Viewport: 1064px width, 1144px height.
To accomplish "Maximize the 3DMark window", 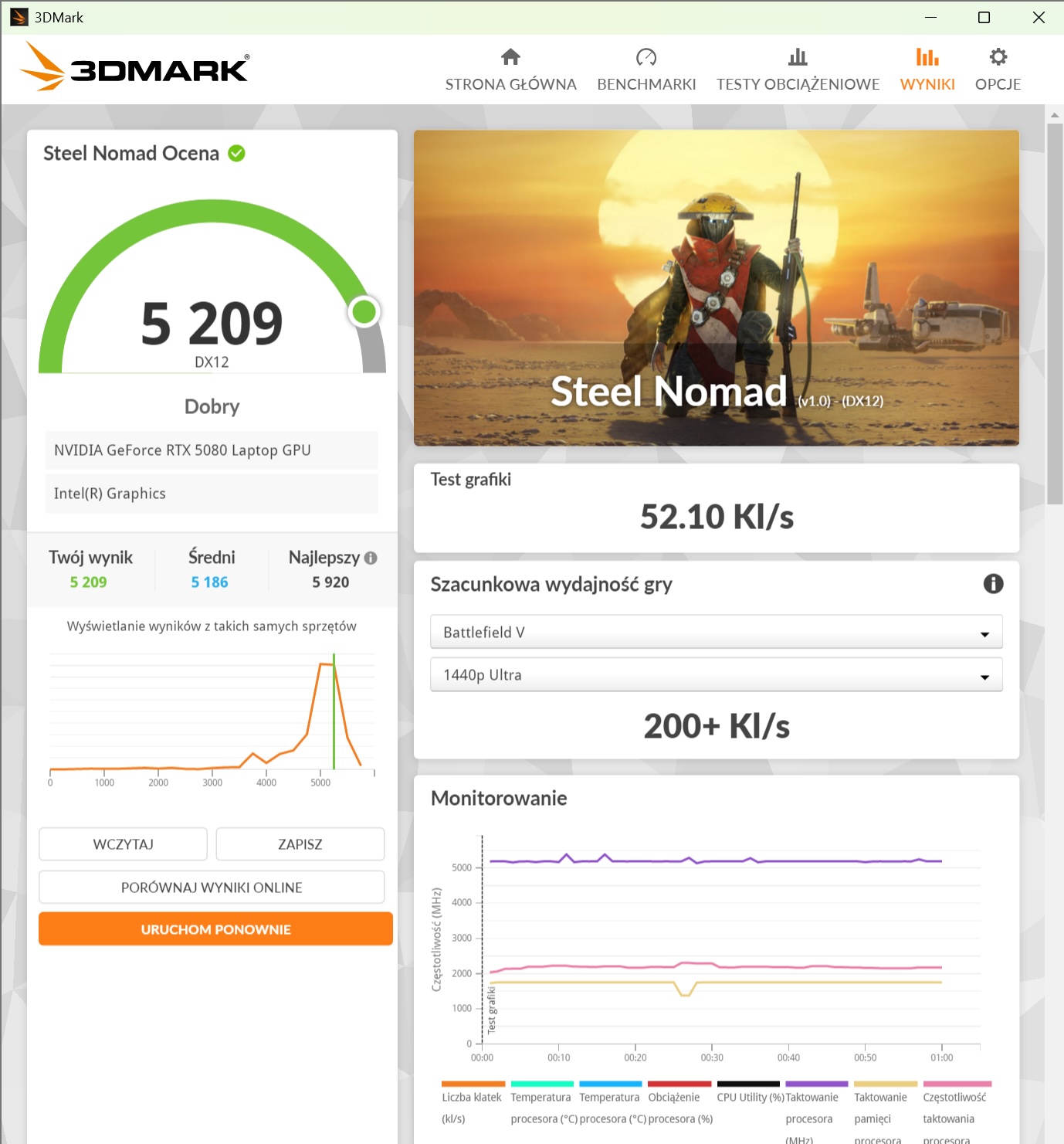I will (984, 17).
